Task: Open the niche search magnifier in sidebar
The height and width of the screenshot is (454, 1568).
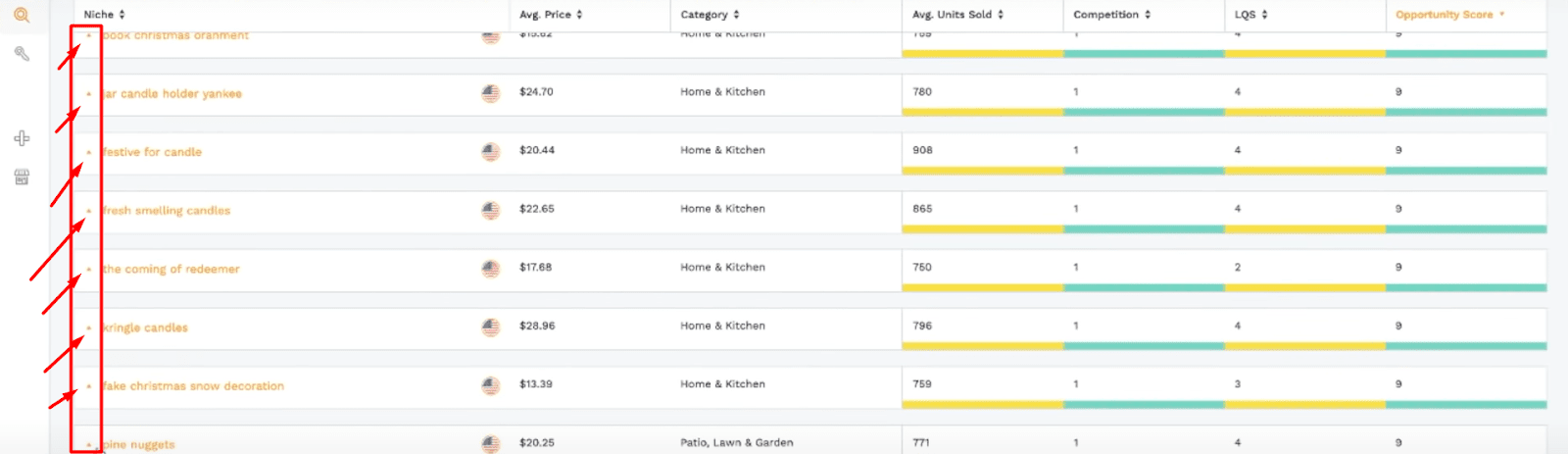Action: tap(22, 16)
